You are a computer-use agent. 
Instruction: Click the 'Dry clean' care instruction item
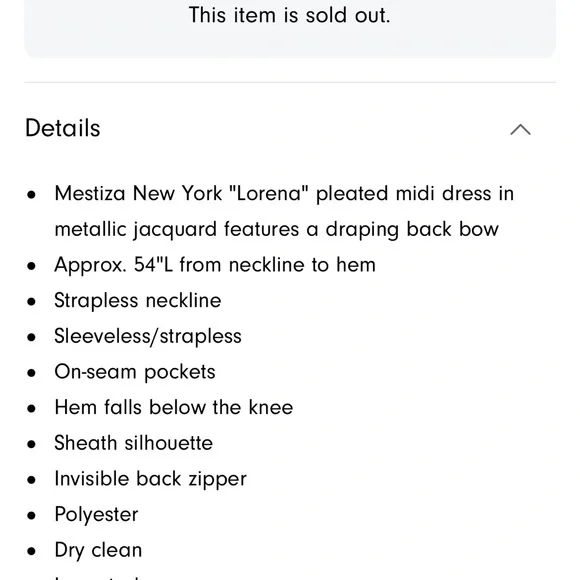point(98,550)
